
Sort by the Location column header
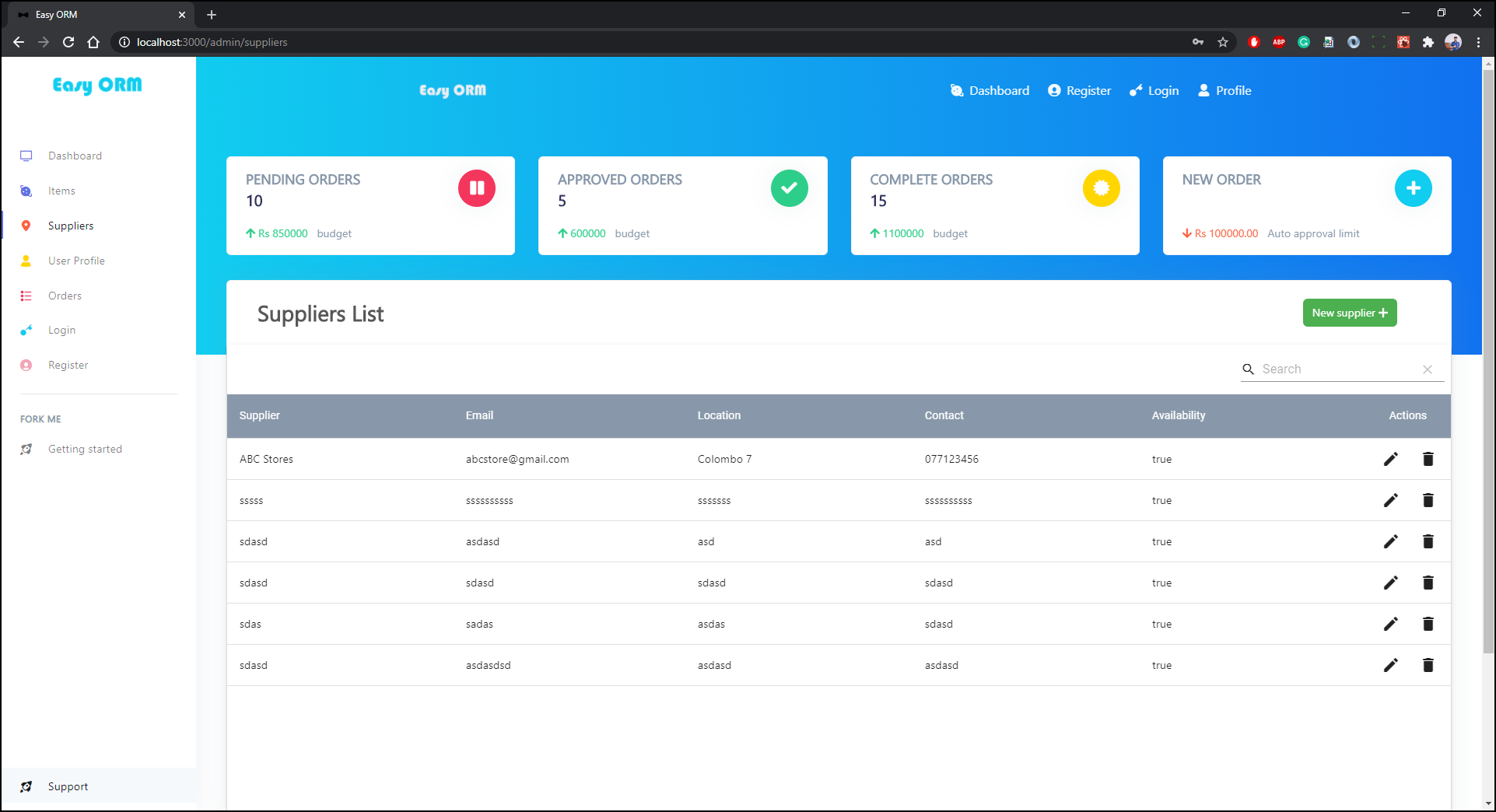coord(719,415)
